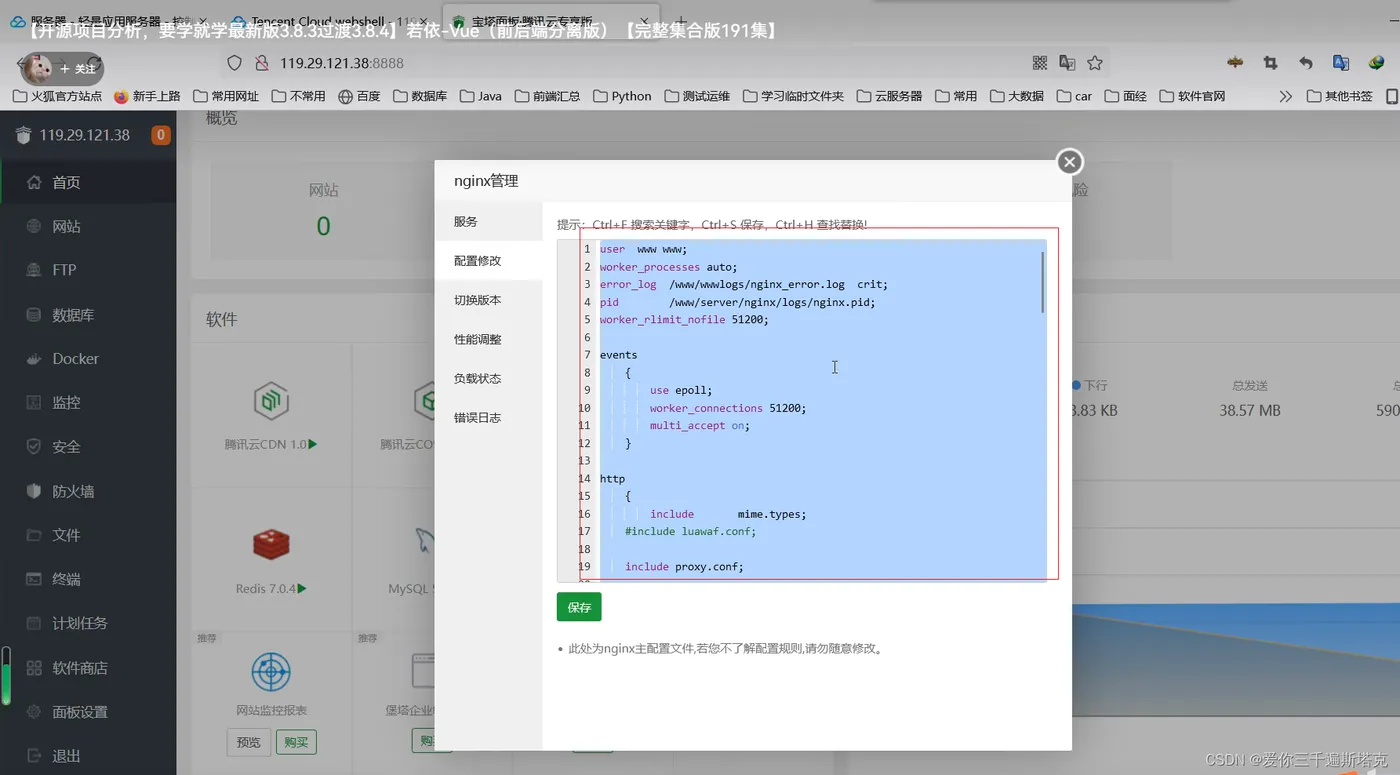Open 终端 via its terminal icon
Viewport: 1400px width, 775px height.
(x=34, y=579)
